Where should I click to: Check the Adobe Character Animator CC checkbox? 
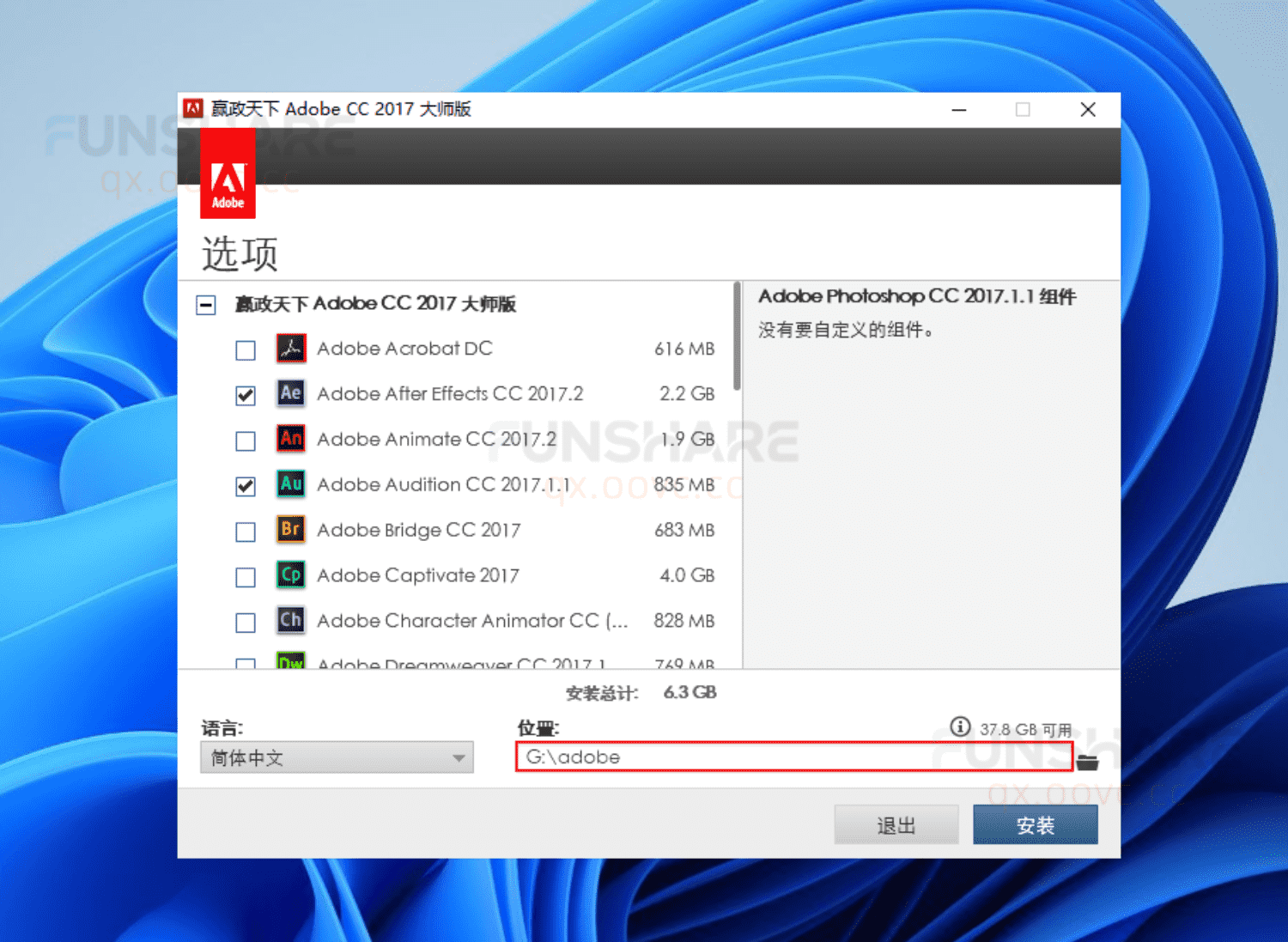(246, 623)
